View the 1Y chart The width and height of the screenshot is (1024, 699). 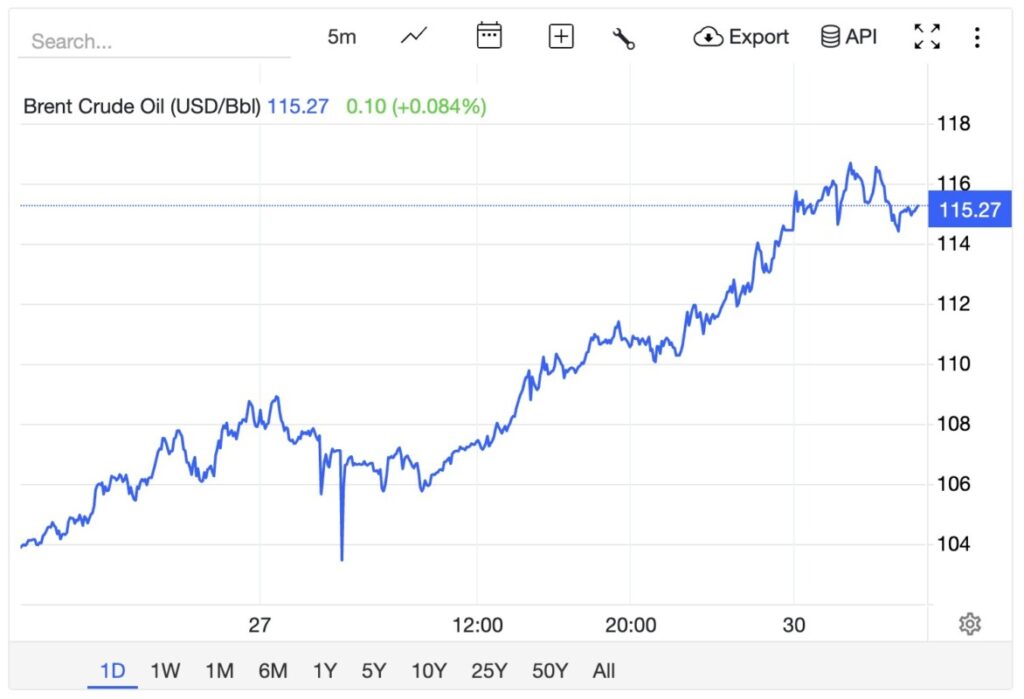pyautogui.click(x=324, y=671)
